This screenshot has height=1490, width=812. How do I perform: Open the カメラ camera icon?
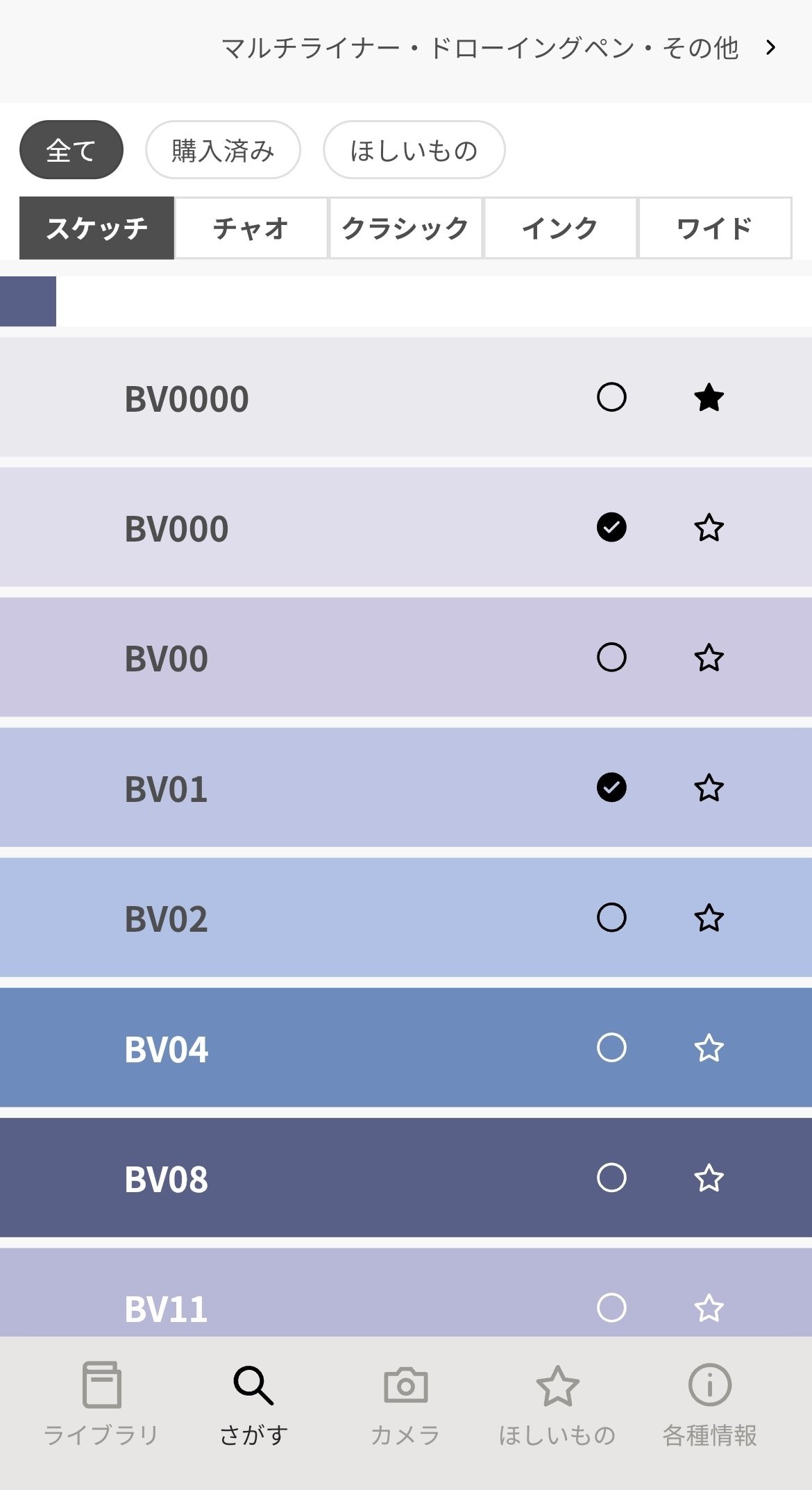coord(406,1385)
